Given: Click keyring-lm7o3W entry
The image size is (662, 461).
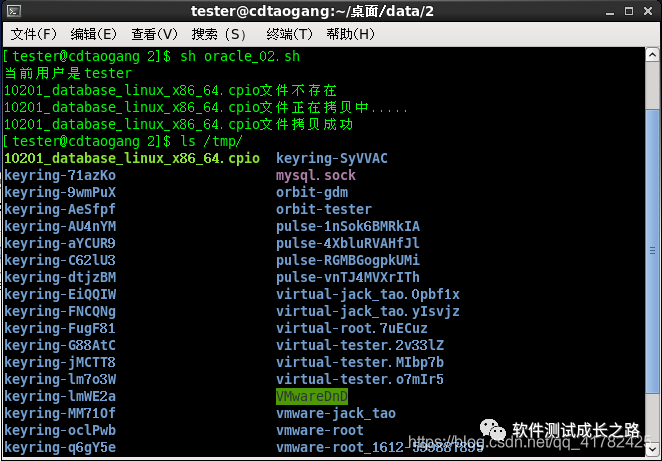Looking at the screenshot, I should (60, 379).
